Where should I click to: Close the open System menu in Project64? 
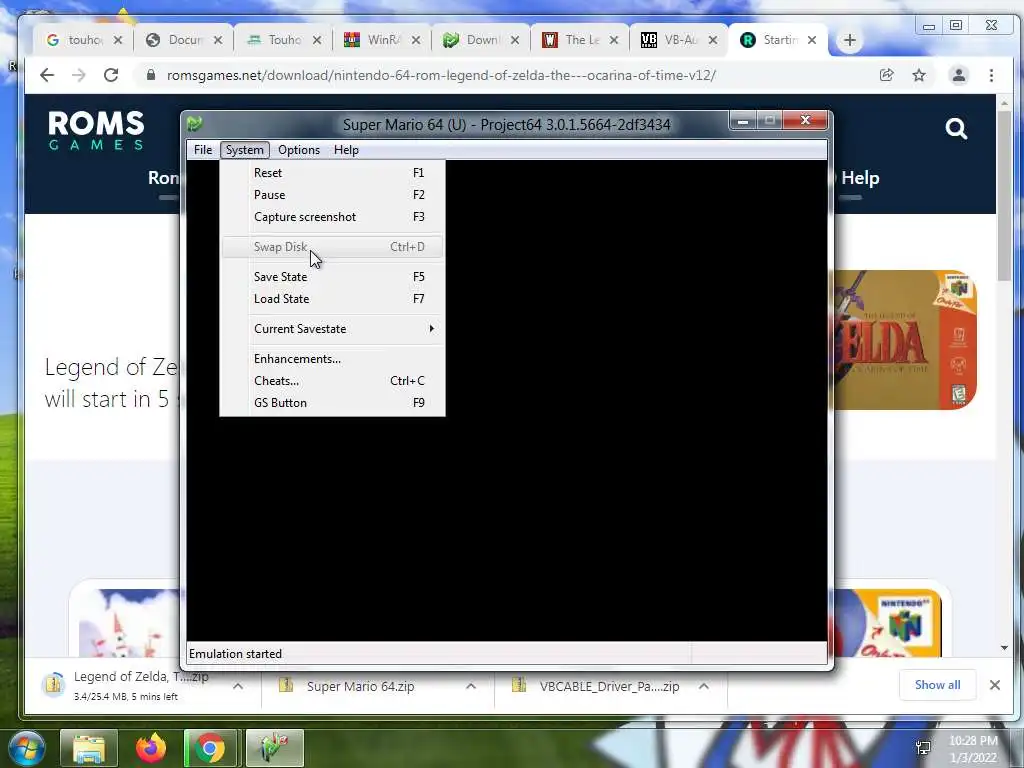coord(245,150)
